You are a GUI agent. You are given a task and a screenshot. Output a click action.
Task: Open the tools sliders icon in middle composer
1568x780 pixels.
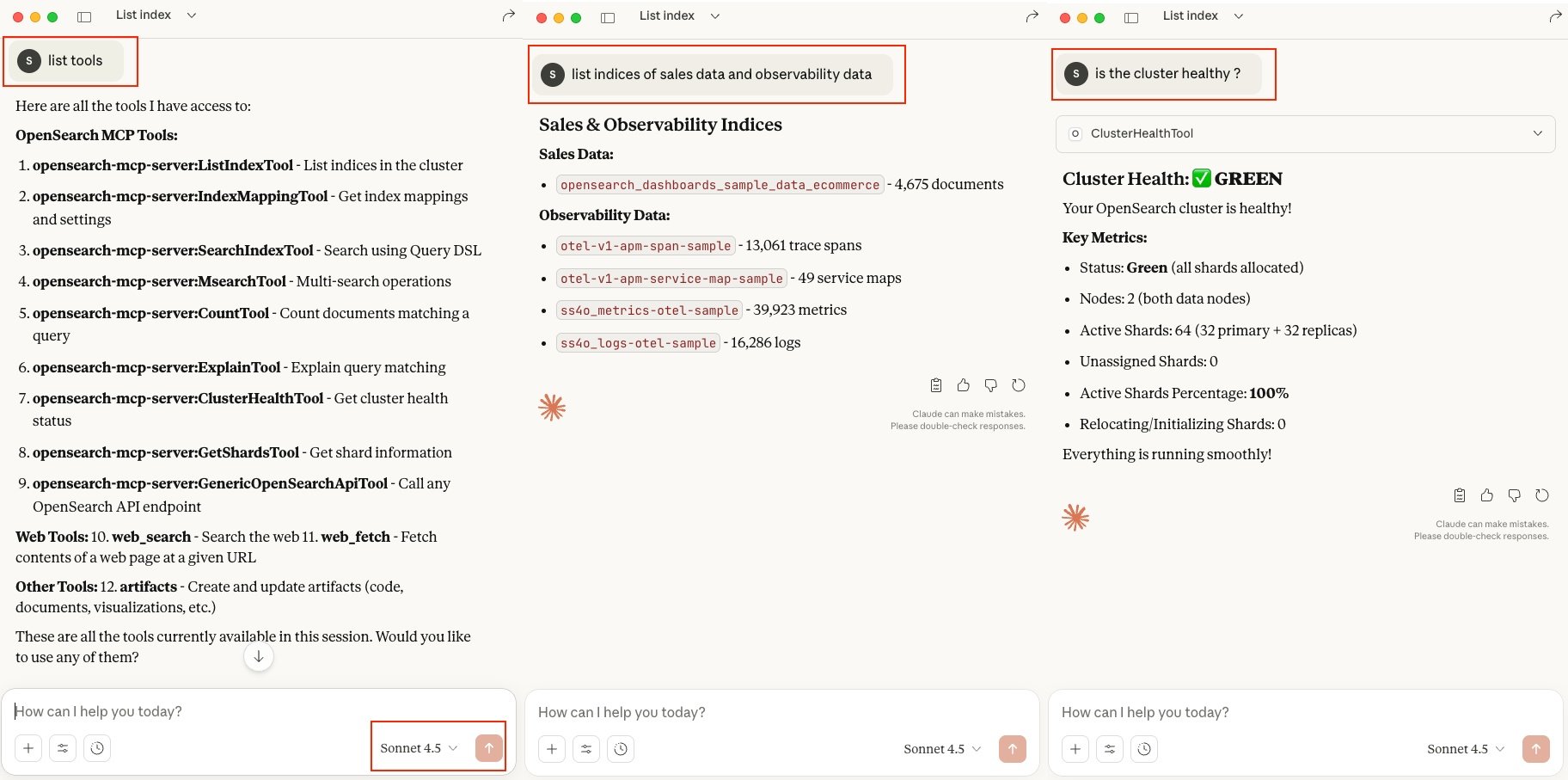pos(587,749)
